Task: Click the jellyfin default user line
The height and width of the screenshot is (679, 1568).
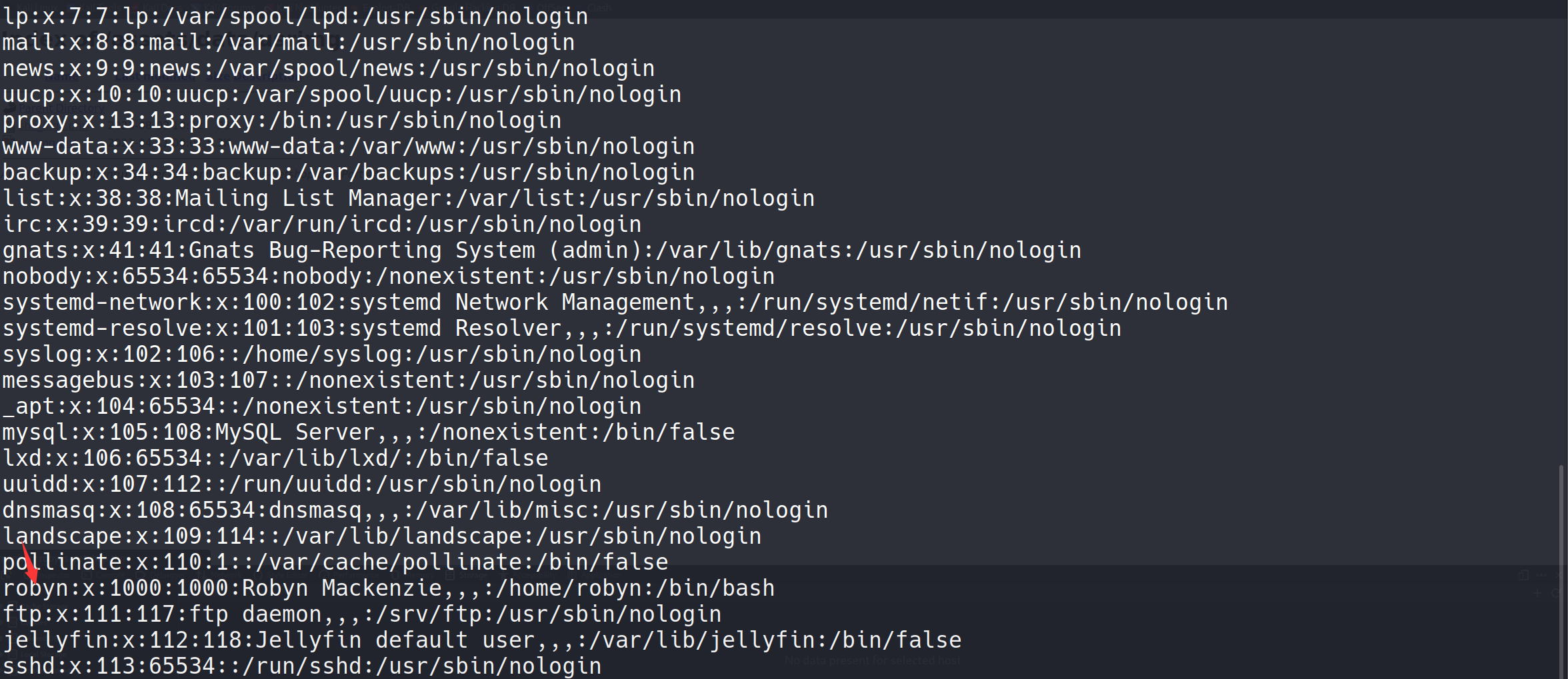Action: (481, 640)
